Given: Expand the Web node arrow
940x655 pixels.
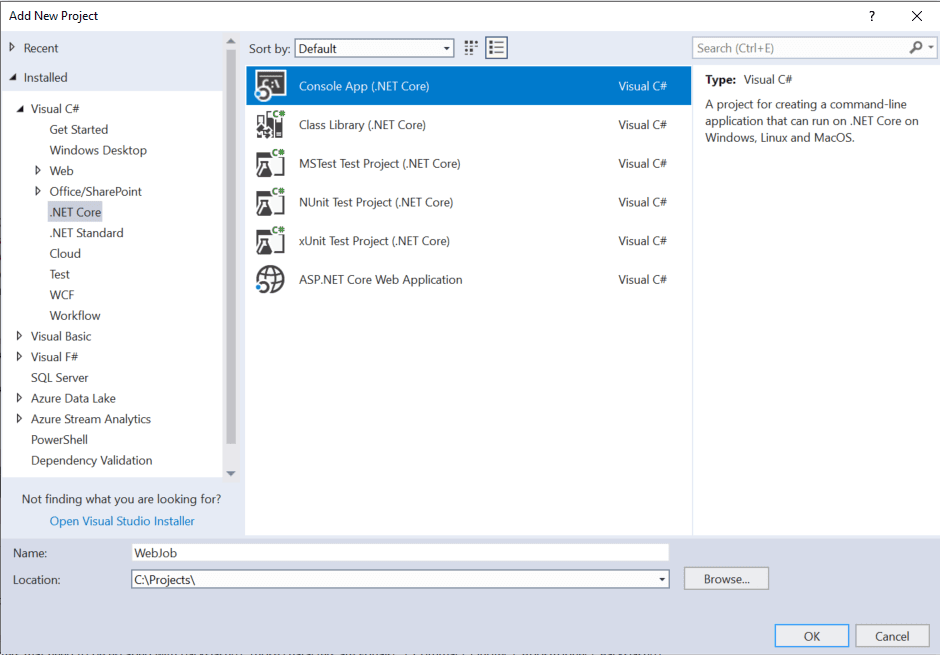Looking at the screenshot, I should (38, 171).
